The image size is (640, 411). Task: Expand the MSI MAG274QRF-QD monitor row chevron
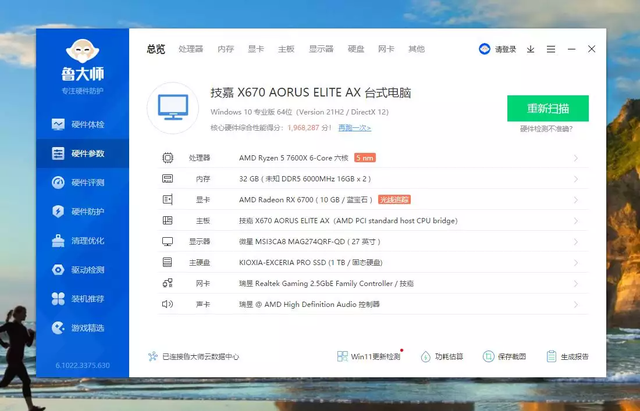[576, 242]
